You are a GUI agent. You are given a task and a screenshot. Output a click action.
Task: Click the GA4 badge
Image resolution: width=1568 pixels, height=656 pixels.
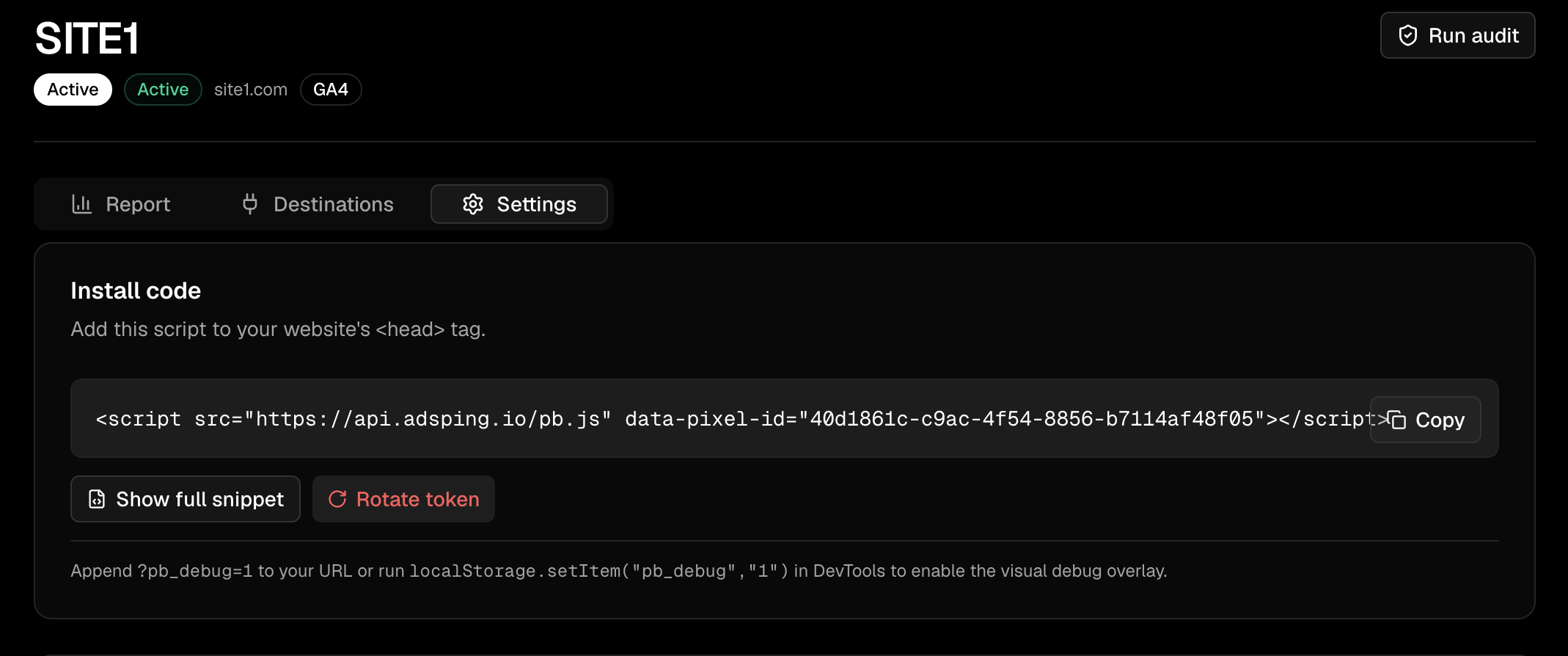point(331,90)
